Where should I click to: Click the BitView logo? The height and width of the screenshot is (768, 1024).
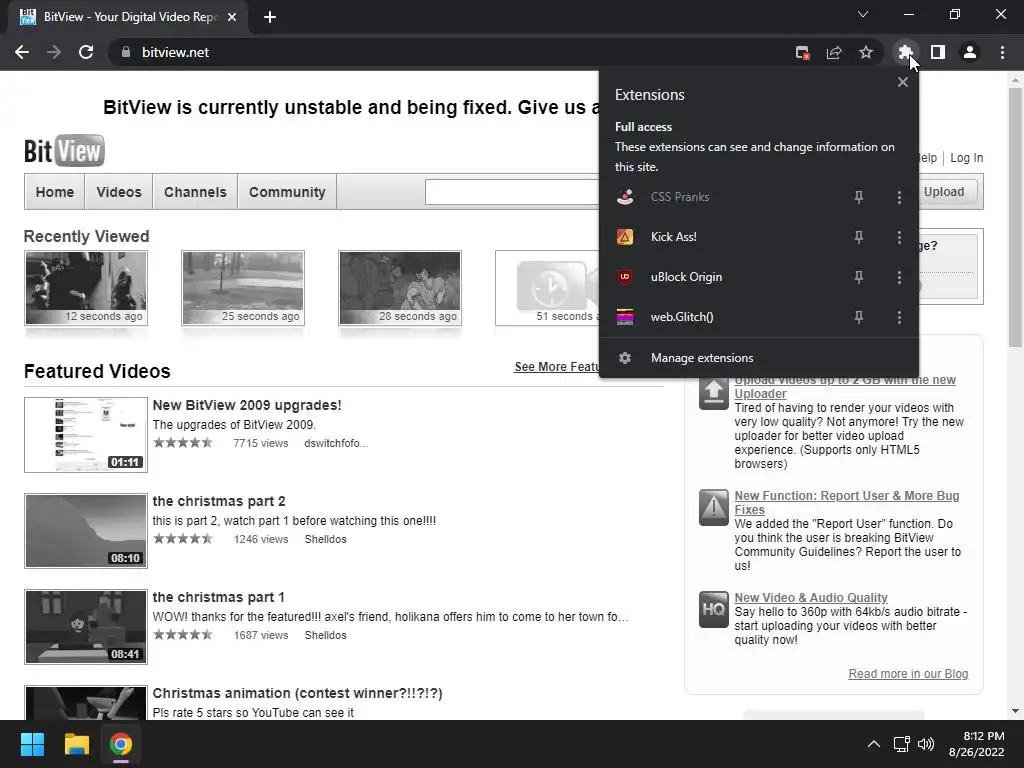coord(64,151)
